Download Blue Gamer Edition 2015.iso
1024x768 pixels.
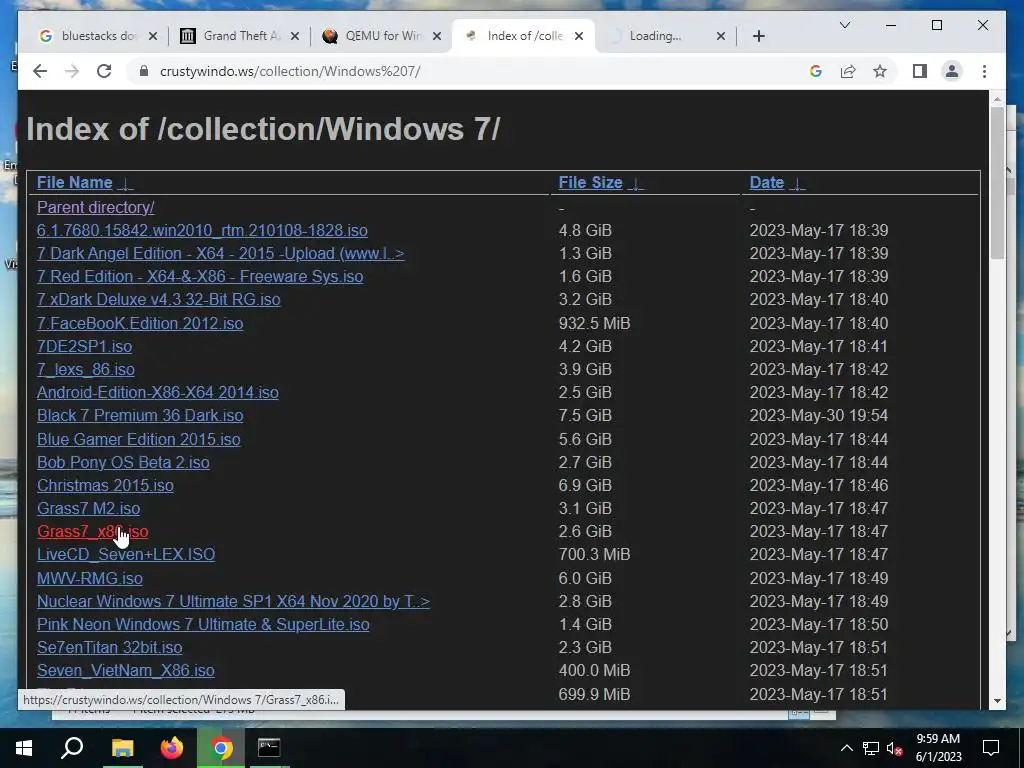tap(138, 439)
